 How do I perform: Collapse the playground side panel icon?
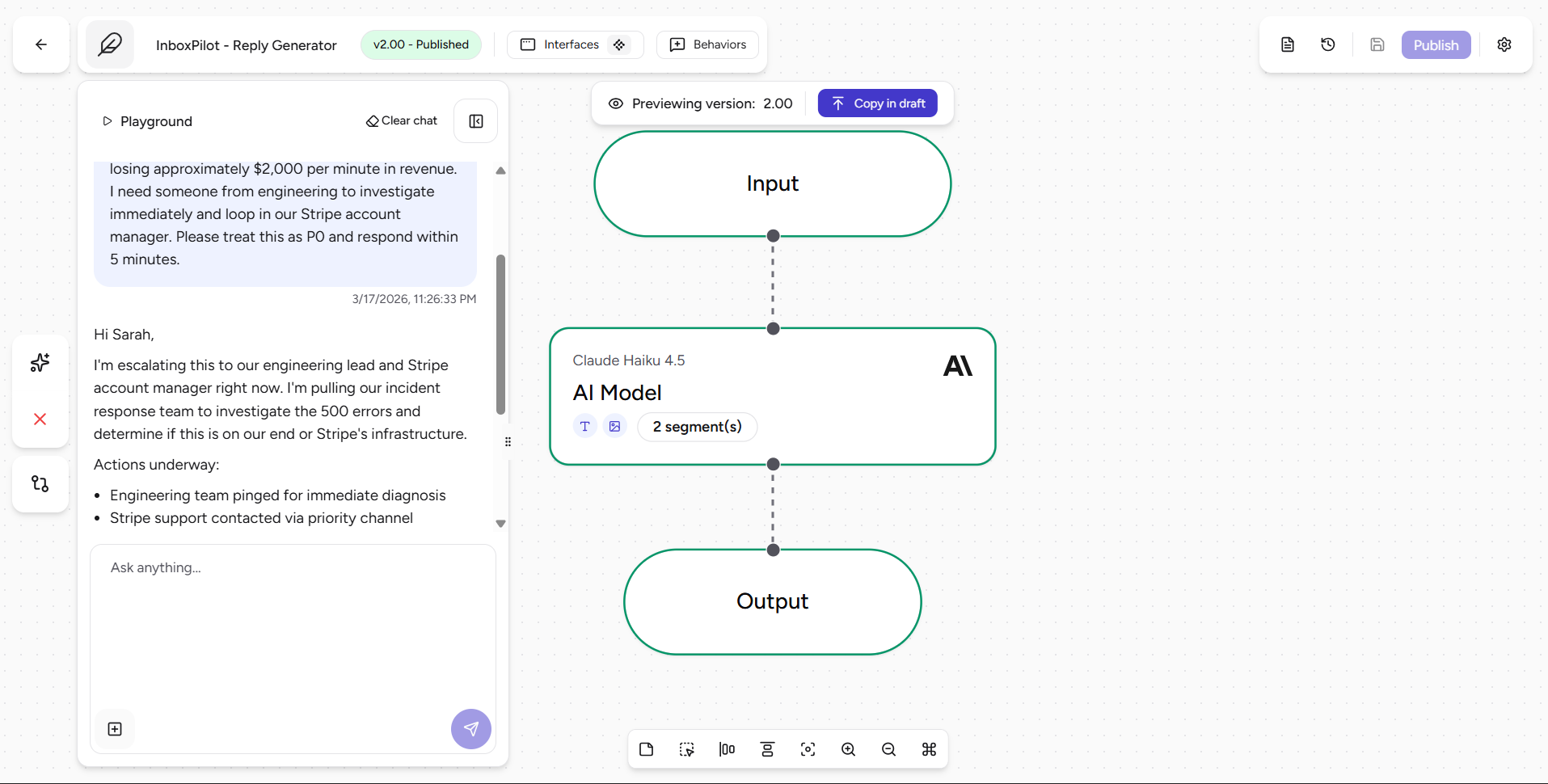tap(476, 121)
